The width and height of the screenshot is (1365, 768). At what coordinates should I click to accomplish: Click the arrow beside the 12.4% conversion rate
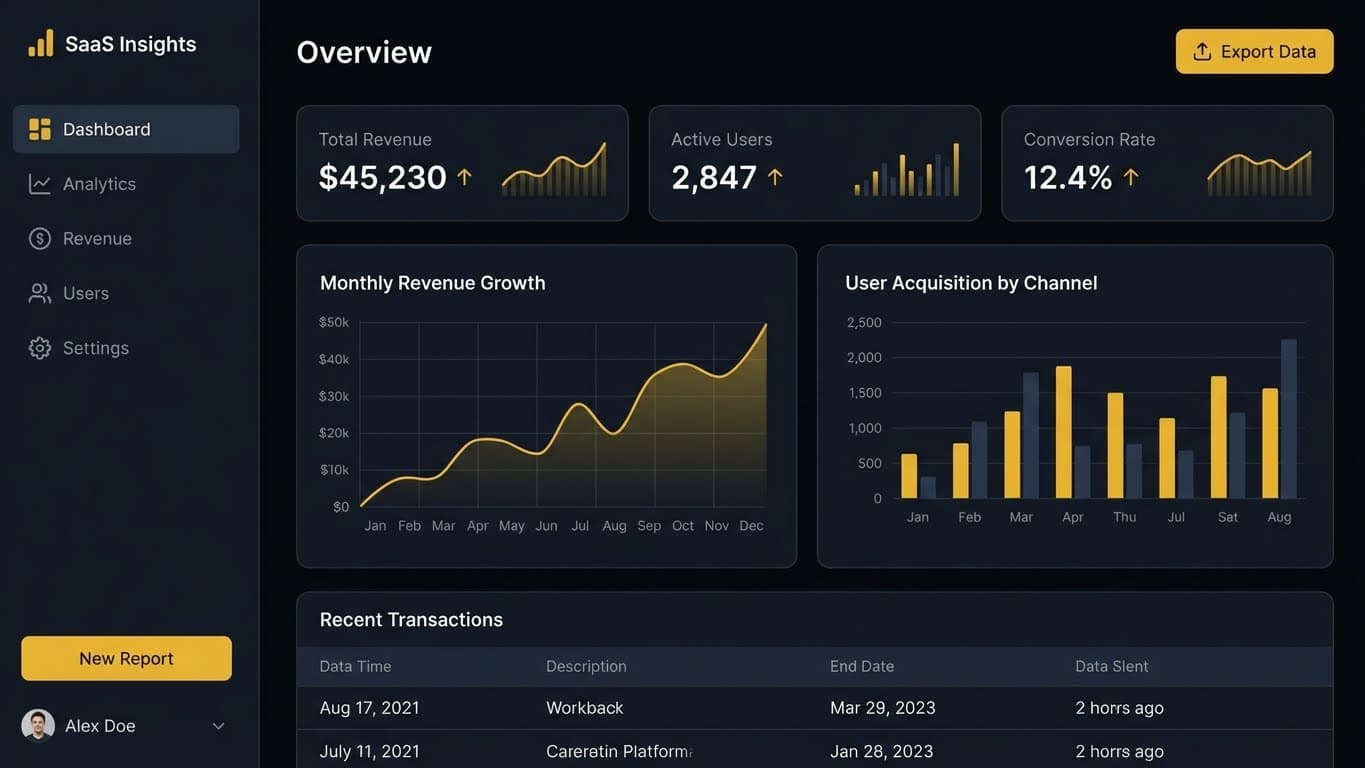tap(1129, 176)
